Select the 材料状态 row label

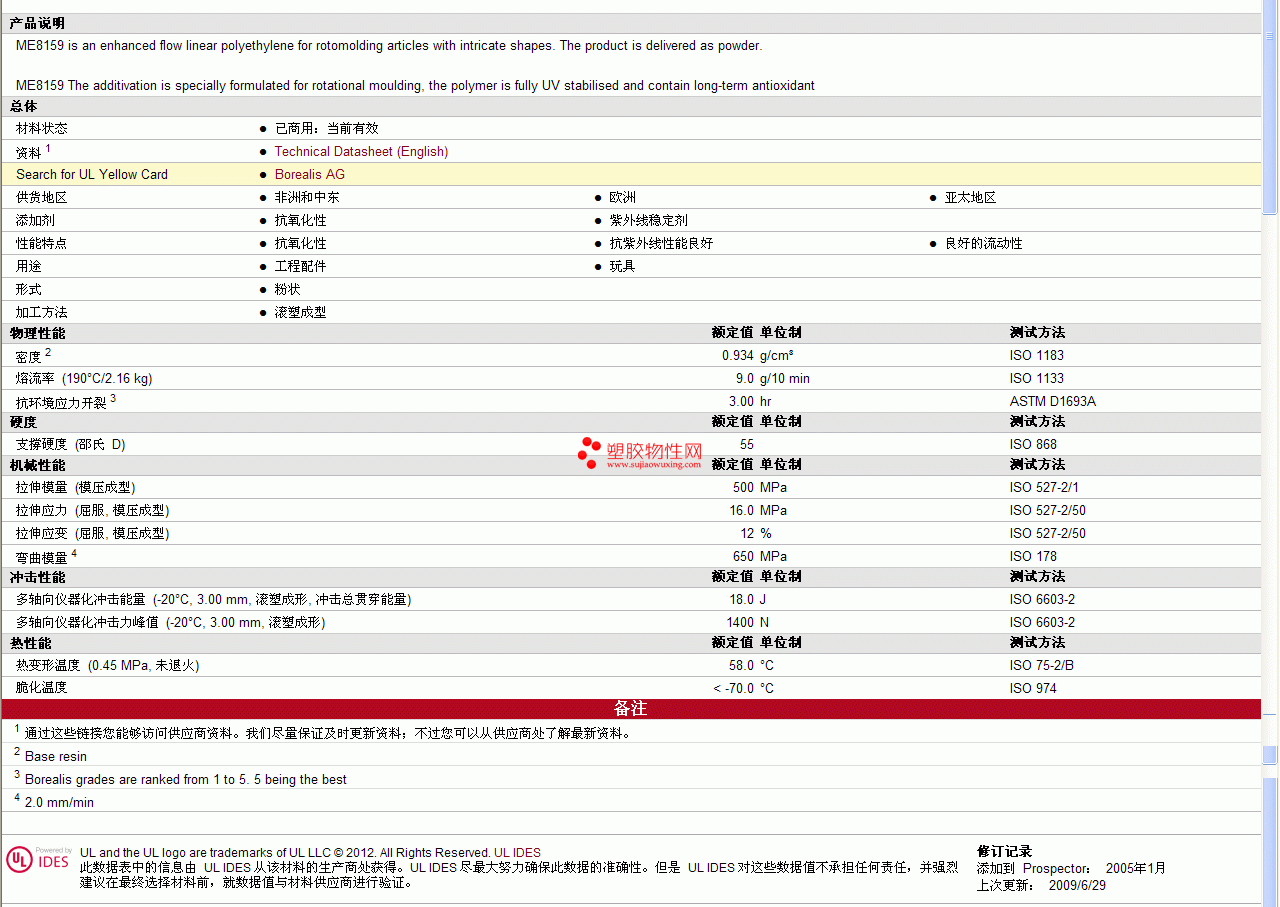[42, 129]
